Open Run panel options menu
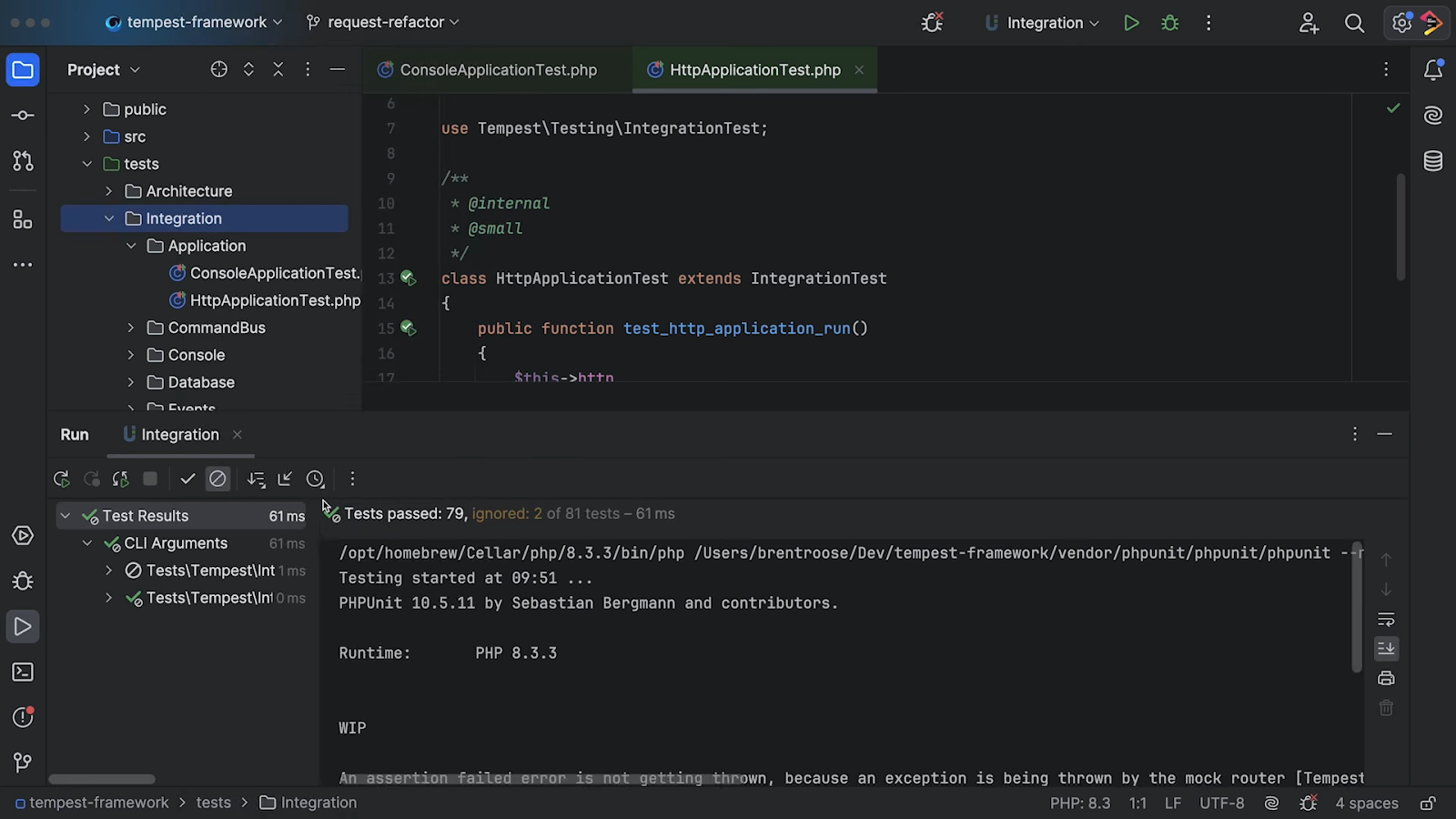1456x819 pixels. click(x=1355, y=435)
